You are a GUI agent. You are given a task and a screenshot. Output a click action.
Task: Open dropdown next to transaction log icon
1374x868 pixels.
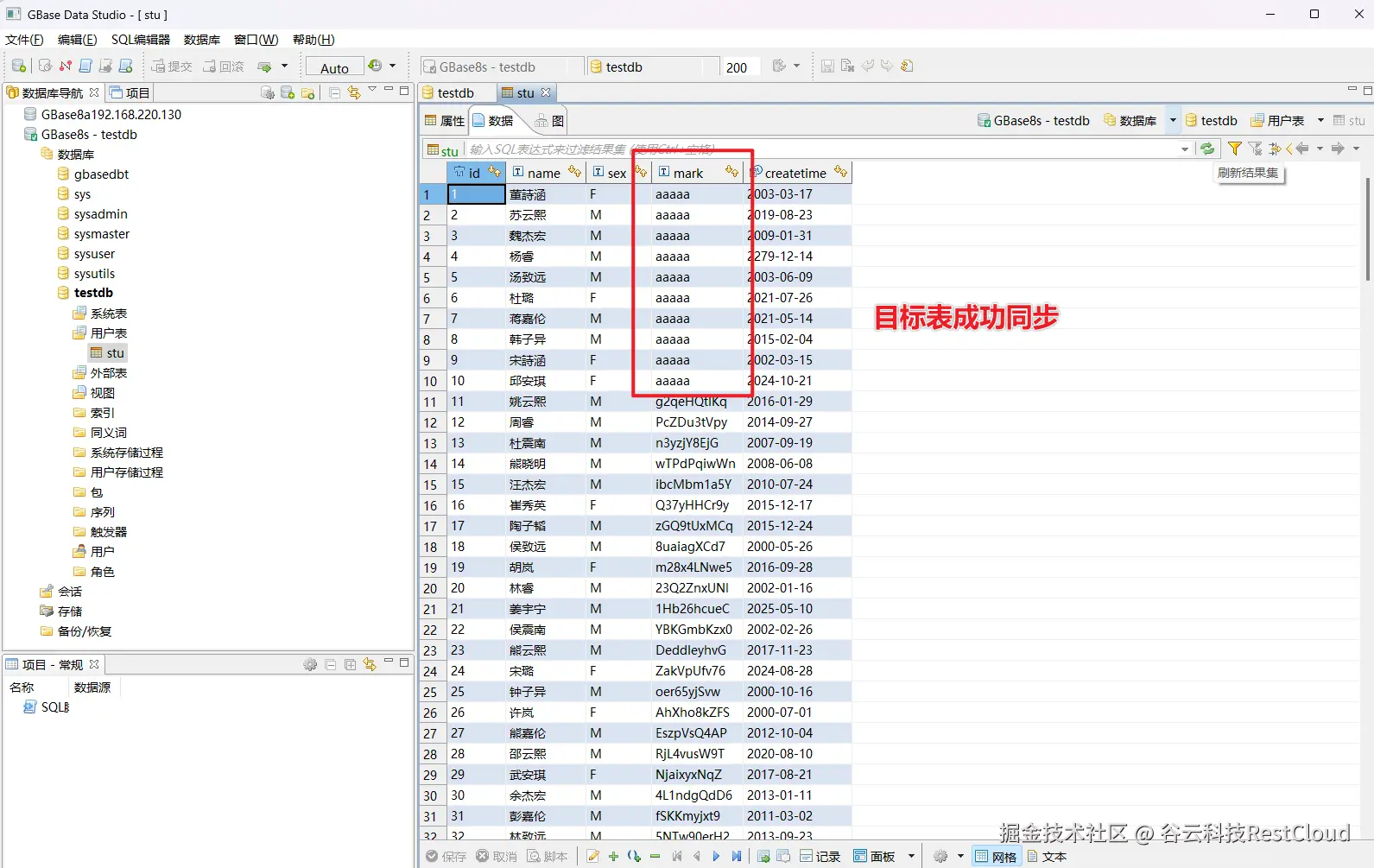click(392, 66)
